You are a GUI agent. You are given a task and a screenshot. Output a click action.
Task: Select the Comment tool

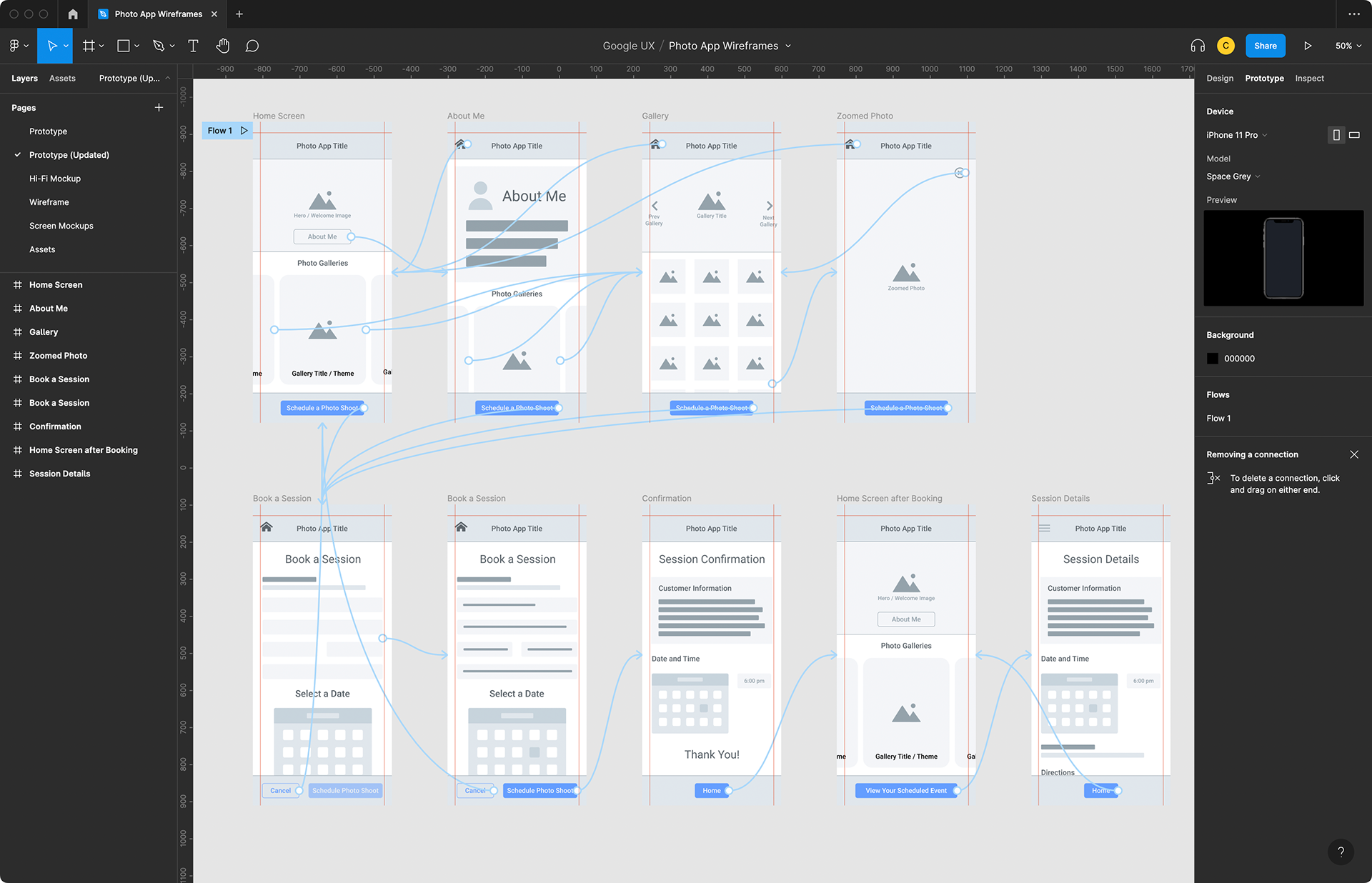tap(252, 46)
